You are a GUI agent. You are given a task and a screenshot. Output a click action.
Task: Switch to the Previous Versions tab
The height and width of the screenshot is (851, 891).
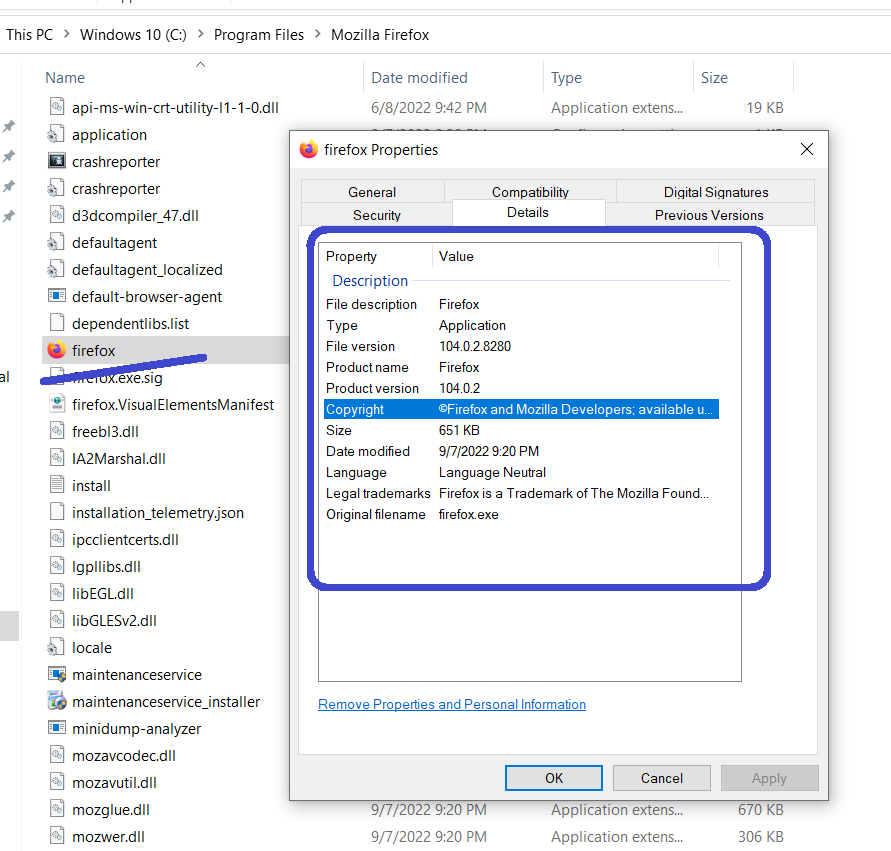point(711,214)
